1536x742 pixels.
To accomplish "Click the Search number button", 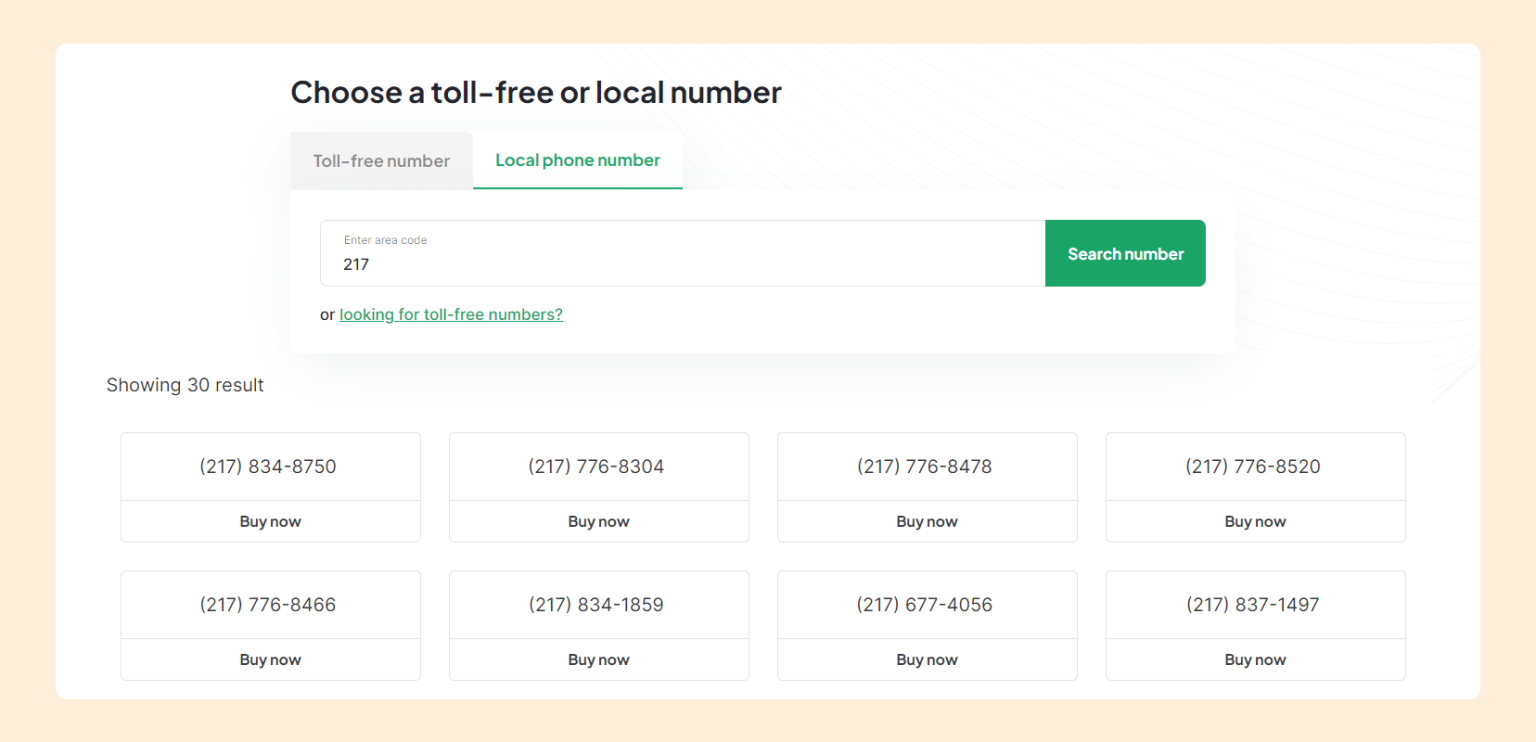I will pyautogui.click(x=1125, y=253).
